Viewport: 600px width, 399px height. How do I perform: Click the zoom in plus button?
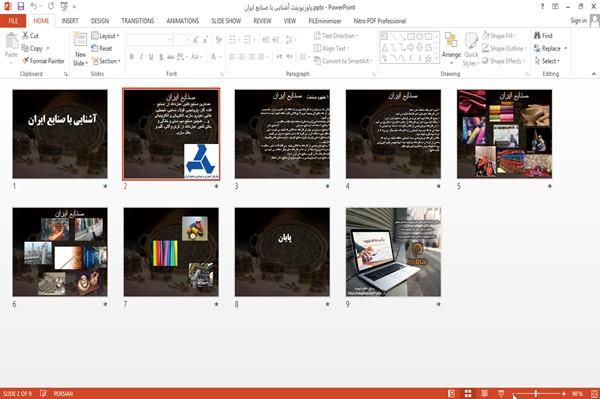564,393
